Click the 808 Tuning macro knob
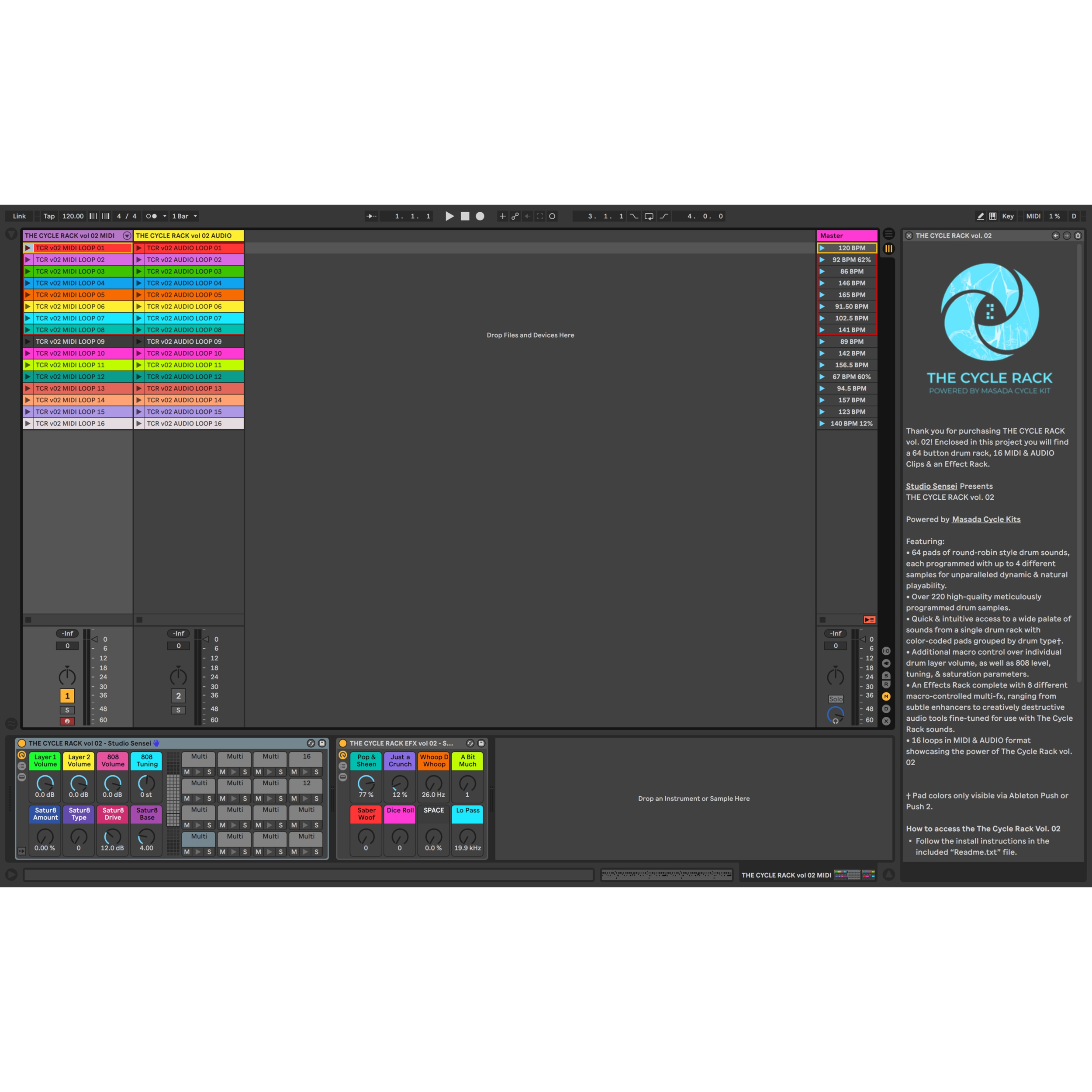This screenshot has height=1092, width=1092. click(x=146, y=783)
